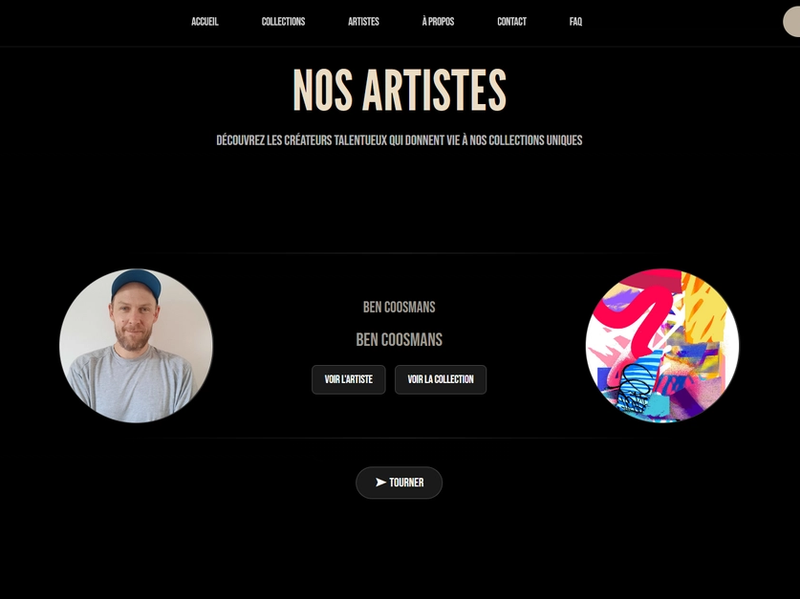The image size is (800, 599).
Task: Navigate to the Contact menu item
Action: 512,21
